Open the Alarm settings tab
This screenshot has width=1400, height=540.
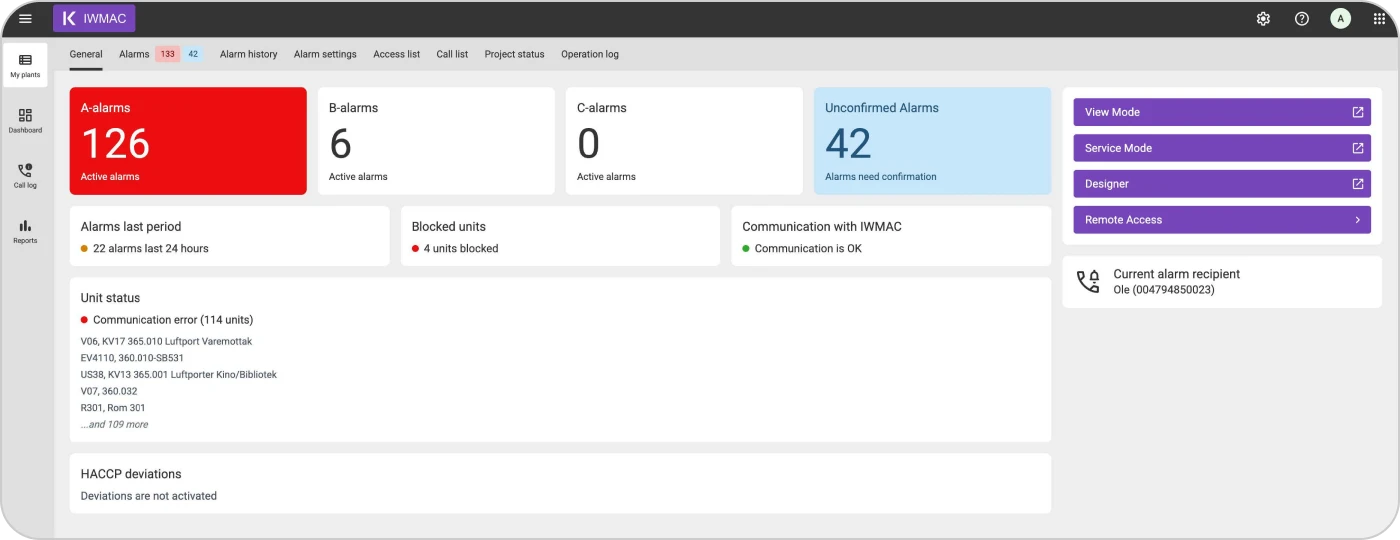[x=325, y=54]
